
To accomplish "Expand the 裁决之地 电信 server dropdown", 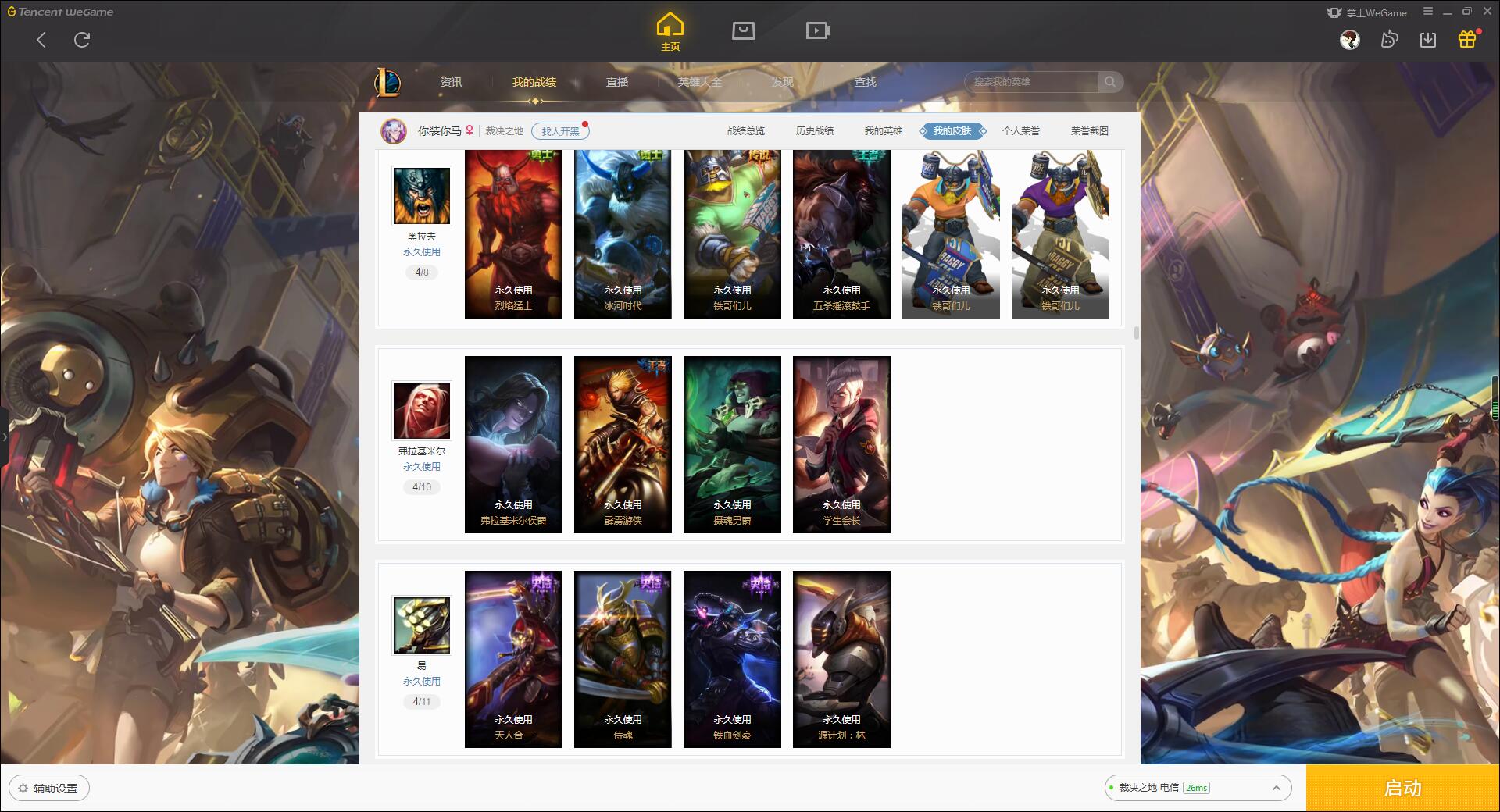I will (1198, 788).
